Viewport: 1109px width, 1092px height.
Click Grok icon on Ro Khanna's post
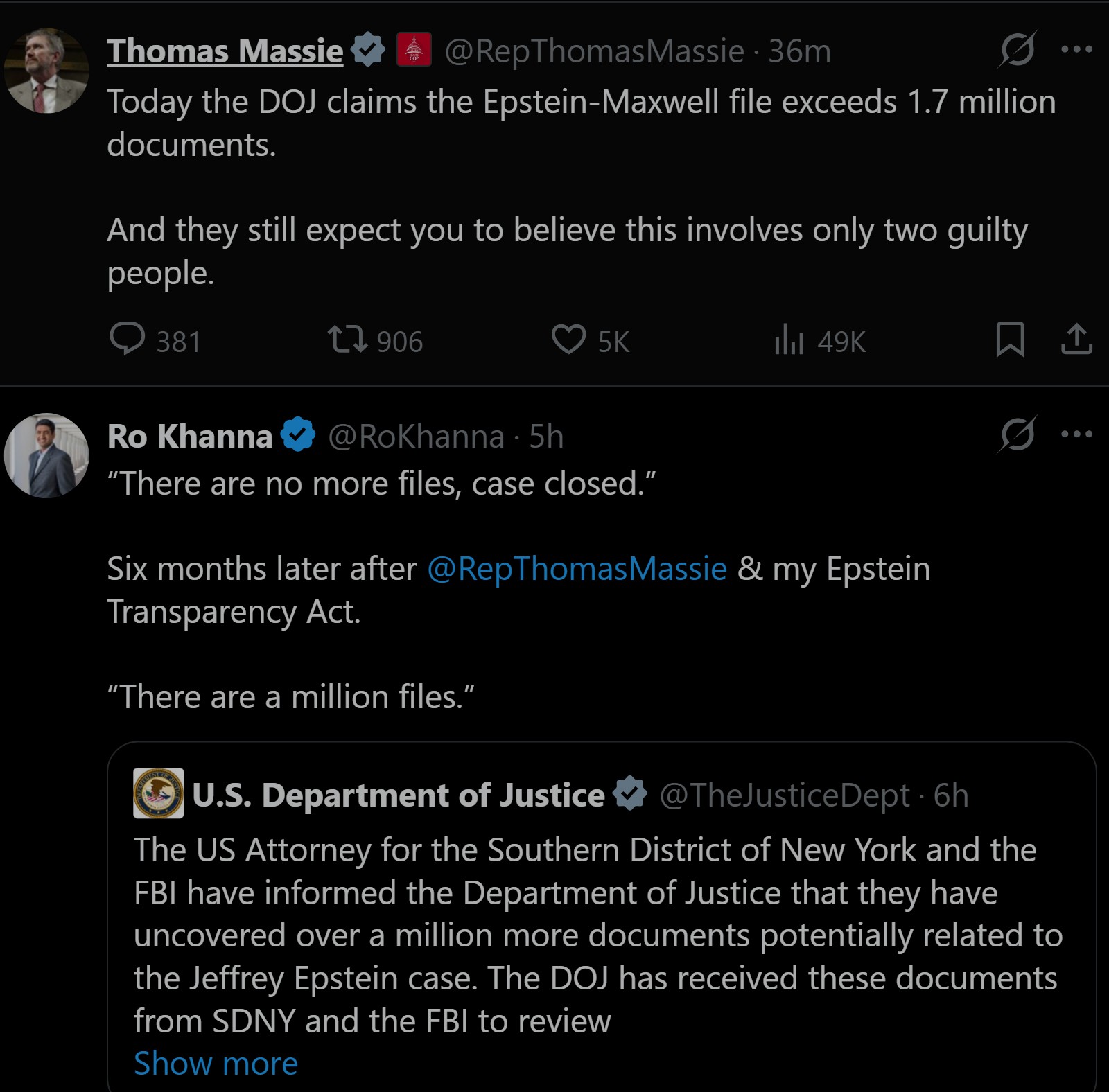coord(1018,434)
